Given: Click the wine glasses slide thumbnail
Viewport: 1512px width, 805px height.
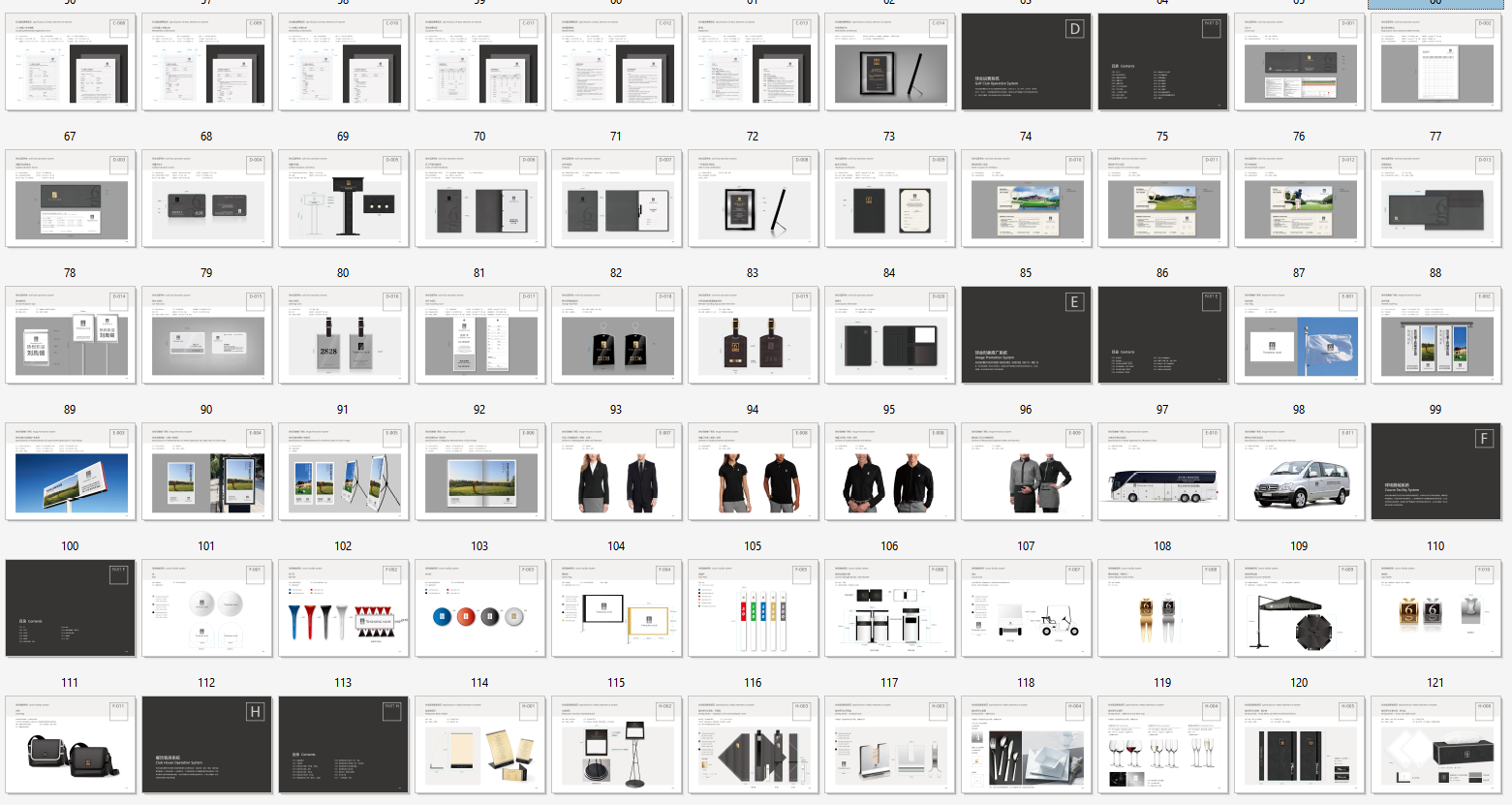Looking at the screenshot, I should [1162, 745].
